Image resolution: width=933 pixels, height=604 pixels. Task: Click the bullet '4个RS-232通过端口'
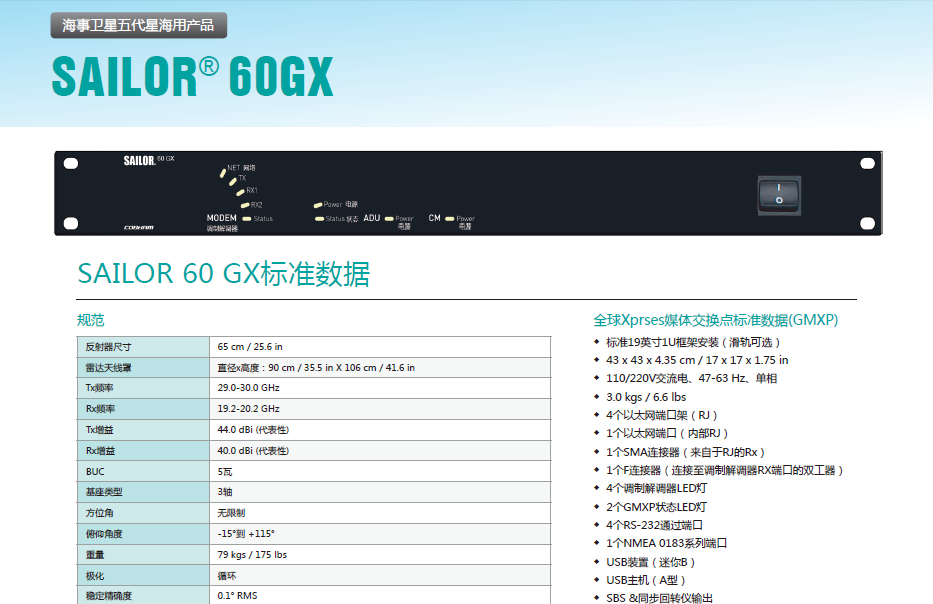[655, 525]
